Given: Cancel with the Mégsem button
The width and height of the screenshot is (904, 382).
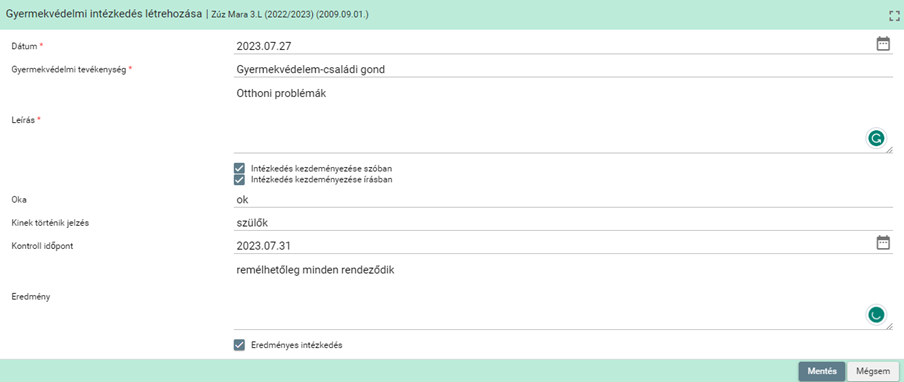Looking at the screenshot, I should click(x=873, y=371).
